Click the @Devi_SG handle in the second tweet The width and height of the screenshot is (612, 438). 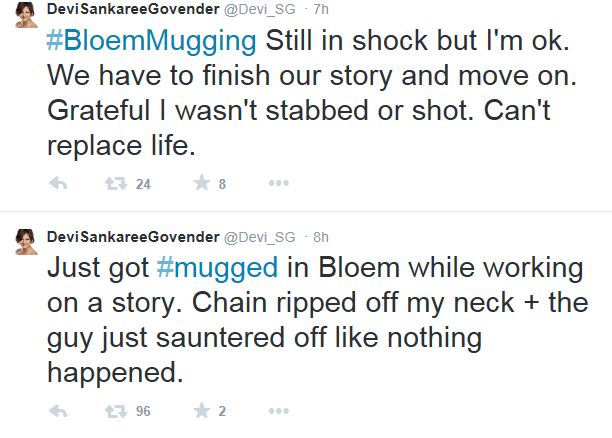pos(260,237)
